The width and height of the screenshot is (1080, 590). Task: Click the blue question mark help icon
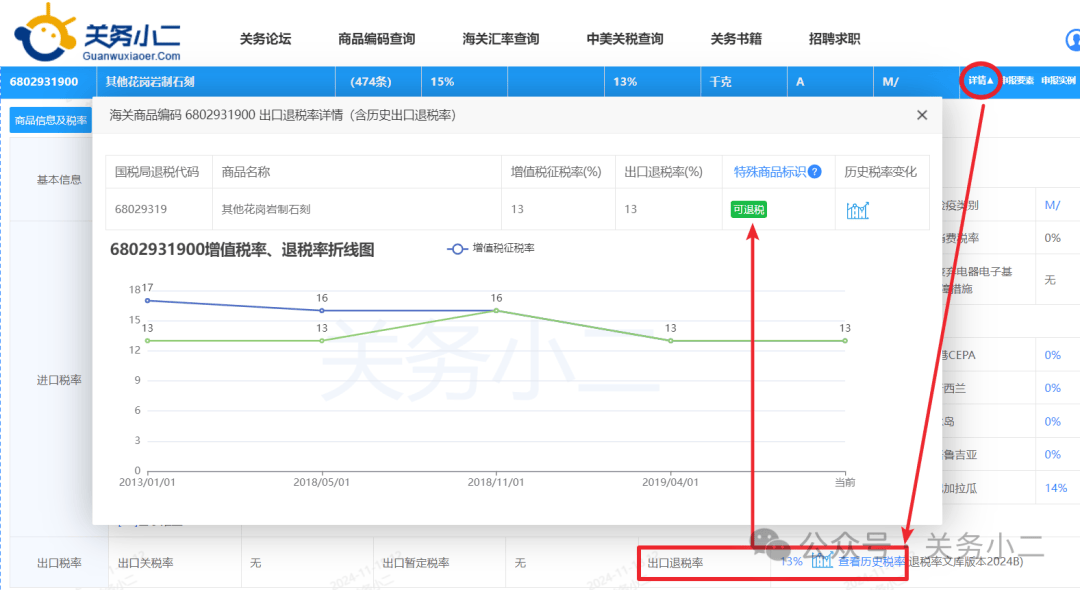pyautogui.click(x=815, y=172)
